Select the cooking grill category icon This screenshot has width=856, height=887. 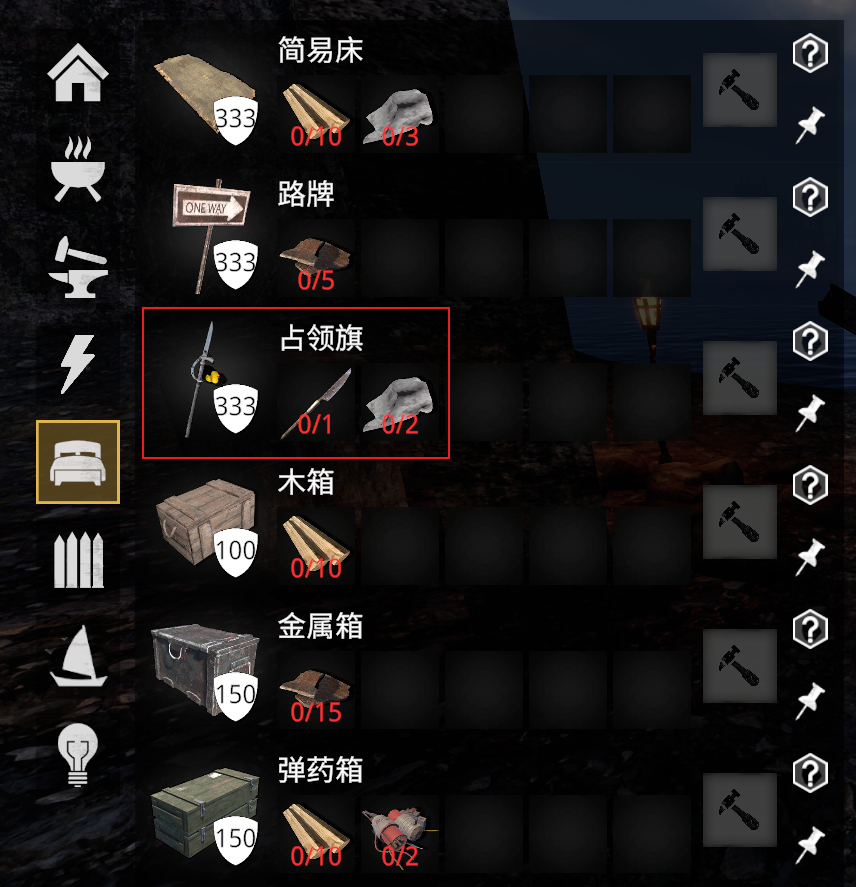point(78,169)
